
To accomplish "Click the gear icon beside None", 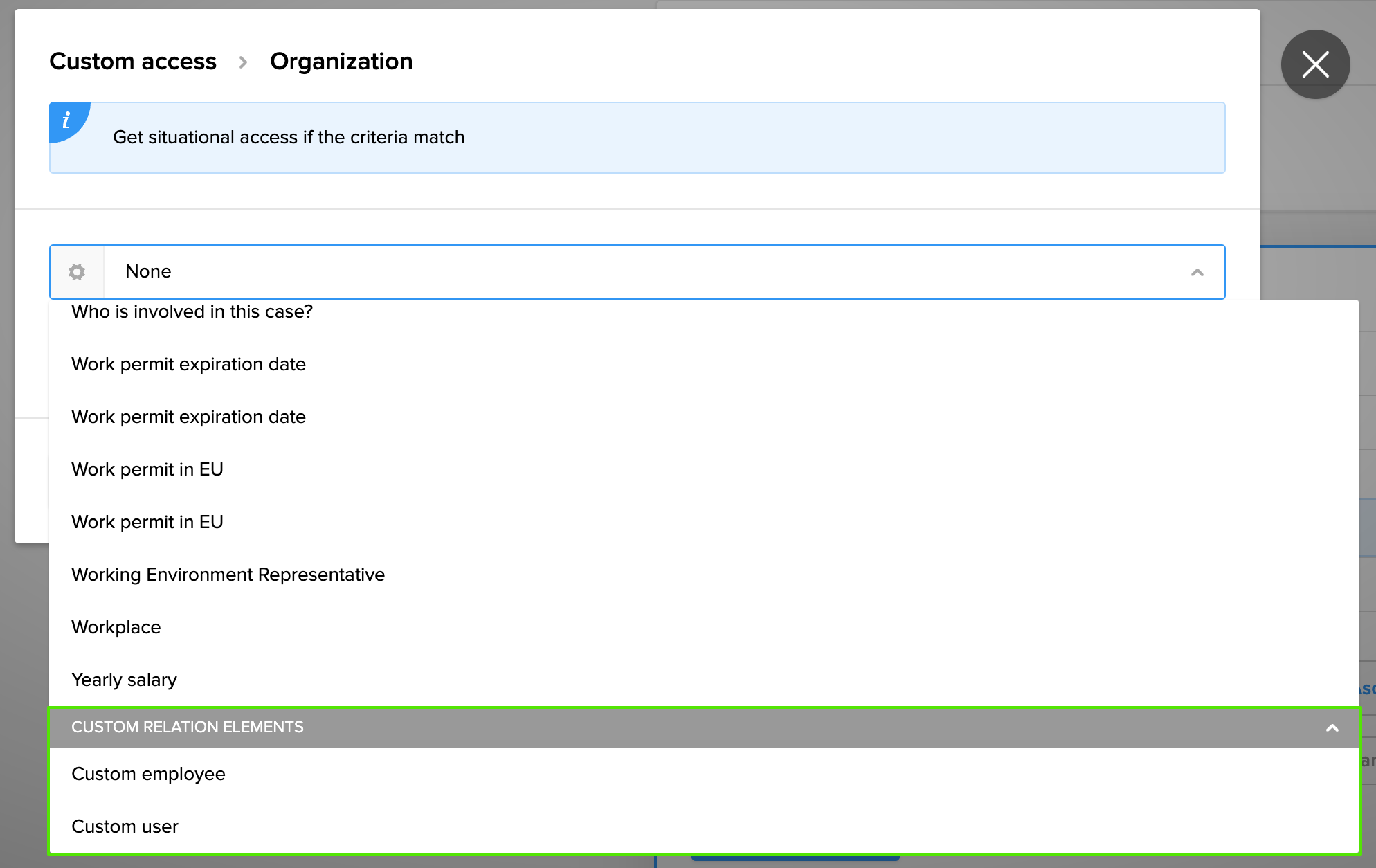I will [x=77, y=272].
